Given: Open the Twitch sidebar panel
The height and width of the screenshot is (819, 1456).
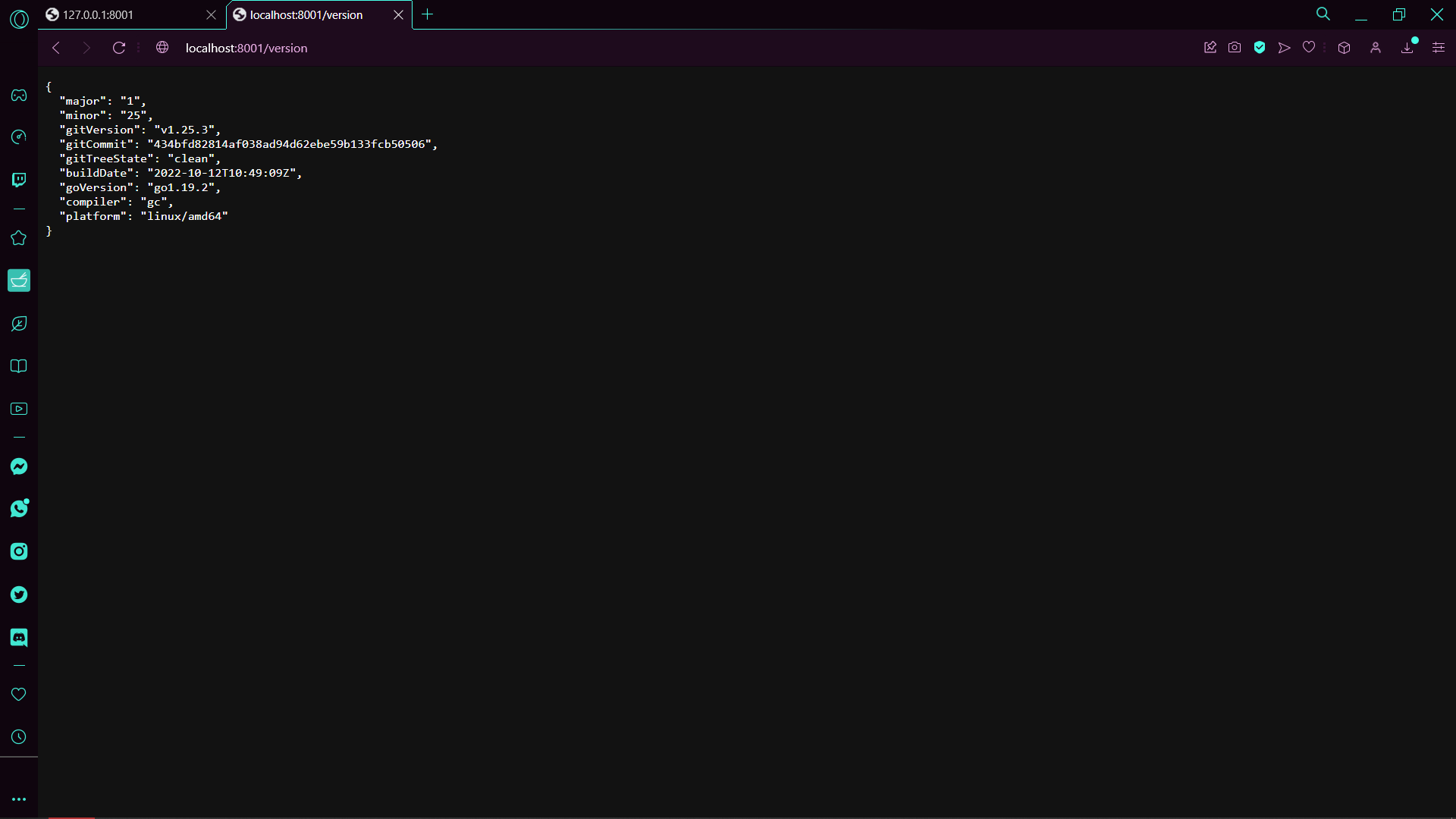Looking at the screenshot, I should point(19,180).
